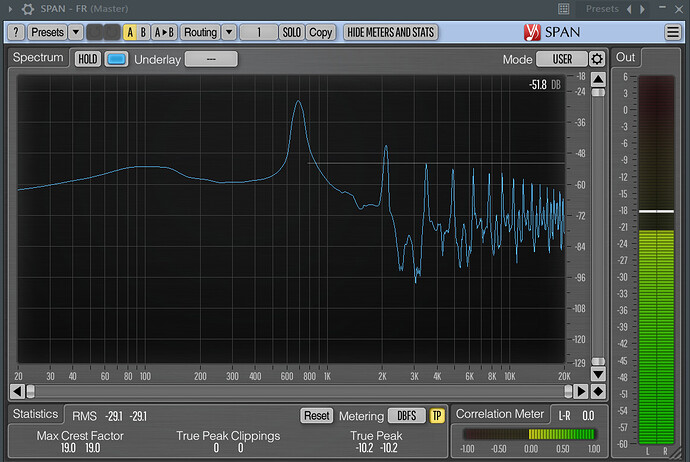Open the FL preset browser grid icon
Image resolution: width=690 pixels, height=462 pixels.
tap(564, 9)
